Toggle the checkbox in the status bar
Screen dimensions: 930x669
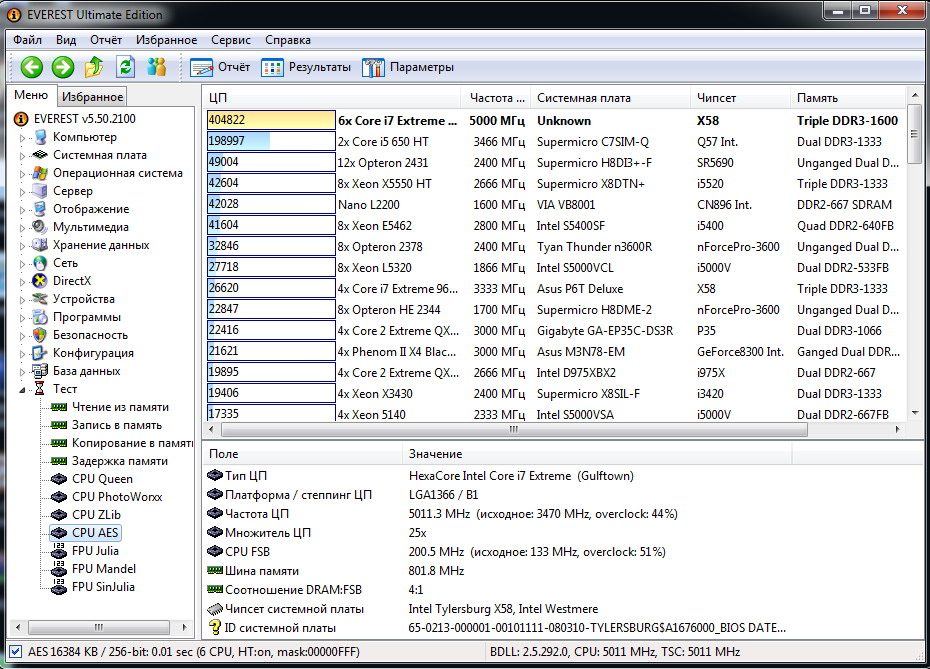click(x=16, y=651)
